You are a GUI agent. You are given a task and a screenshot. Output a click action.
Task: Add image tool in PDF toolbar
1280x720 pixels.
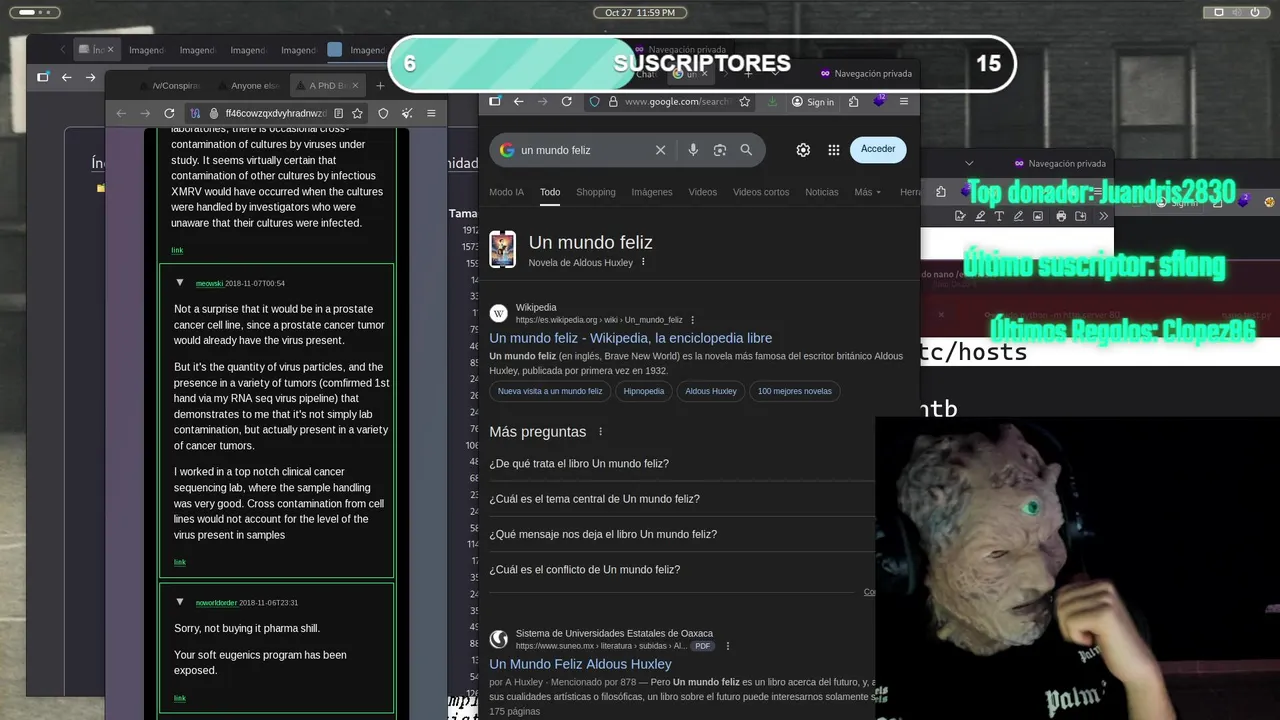click(1038, 216)
